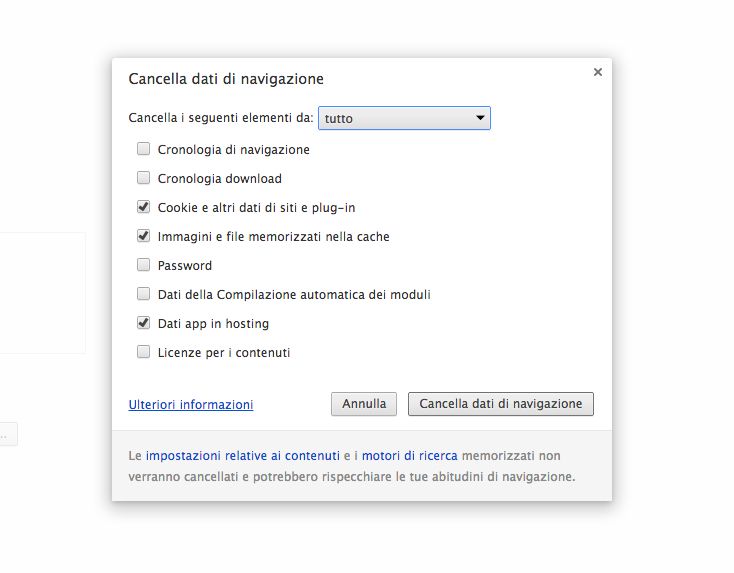Select the 'Licenze per i contenuti' checkbox
This screenshot has width=734, height=573.
point(144,353)
